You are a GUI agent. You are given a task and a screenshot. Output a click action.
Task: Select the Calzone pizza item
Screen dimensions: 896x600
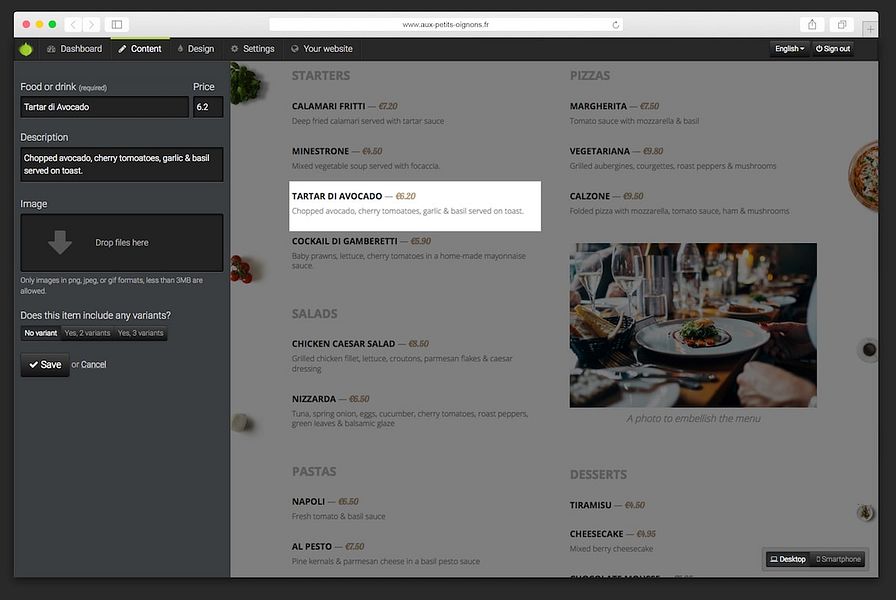point(679,203)
